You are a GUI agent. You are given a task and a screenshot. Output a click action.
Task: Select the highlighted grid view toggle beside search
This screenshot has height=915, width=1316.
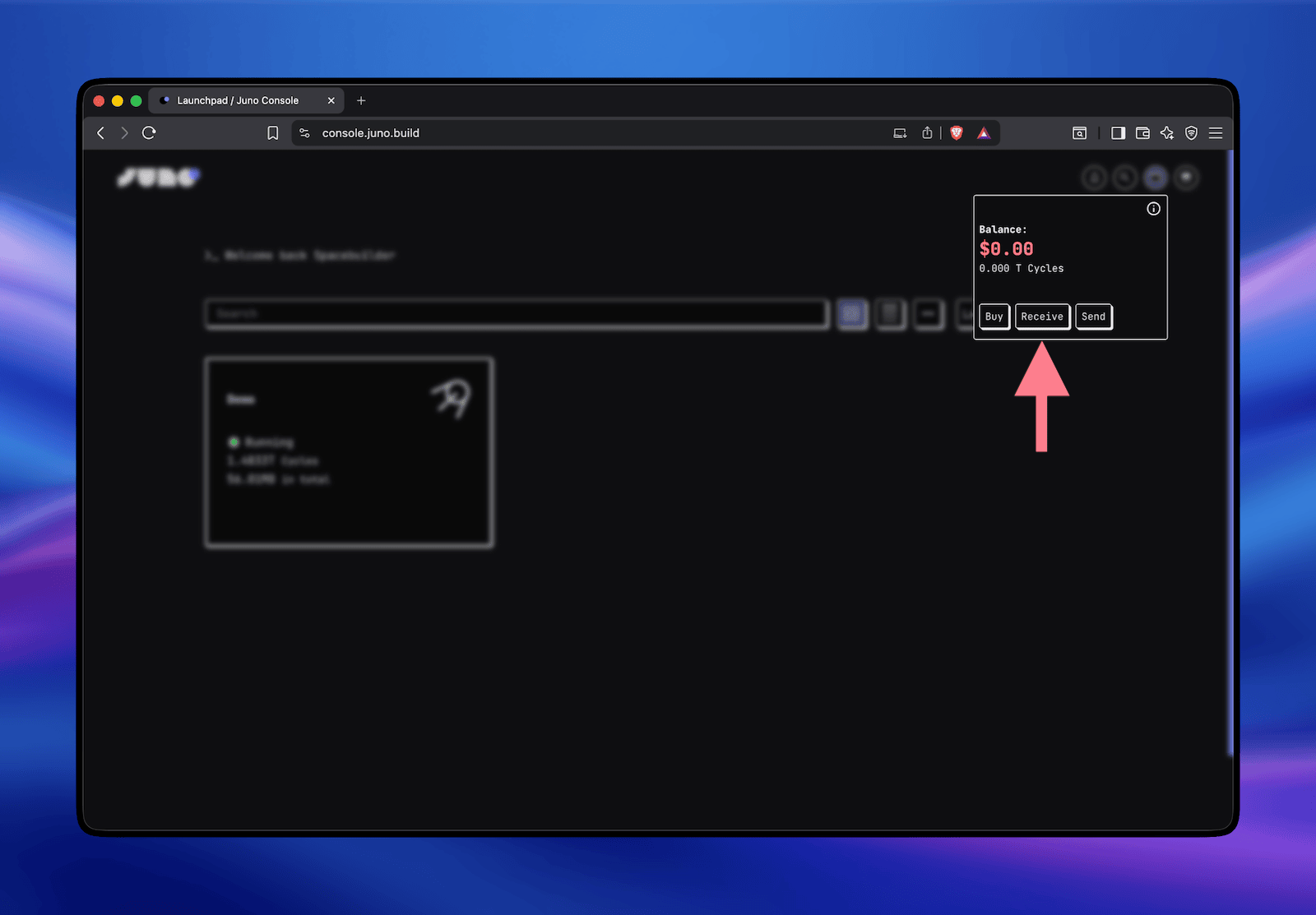852,314
